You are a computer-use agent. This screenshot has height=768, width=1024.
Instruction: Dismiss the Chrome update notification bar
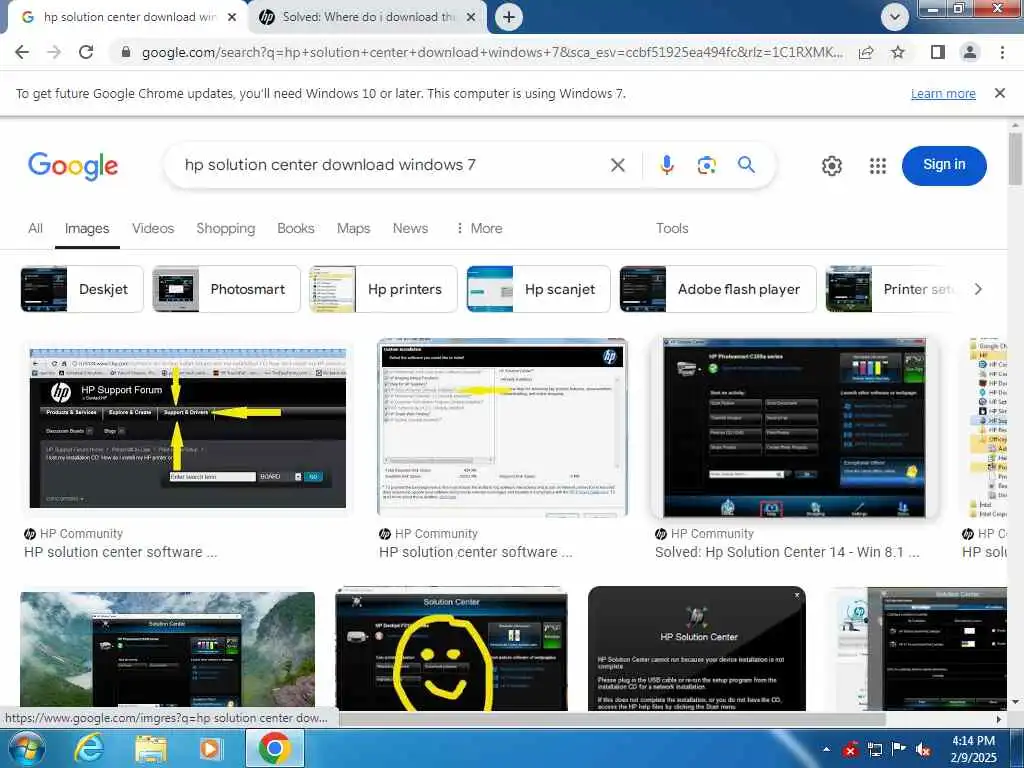tap(999, 93)
